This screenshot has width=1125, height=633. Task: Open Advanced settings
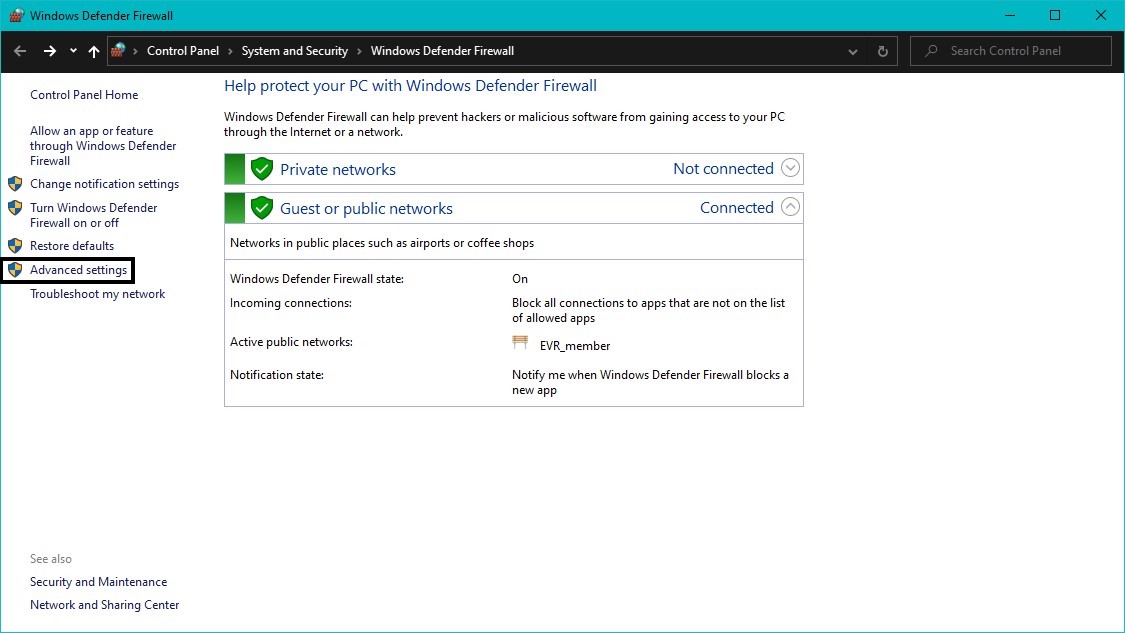(78, 270)
